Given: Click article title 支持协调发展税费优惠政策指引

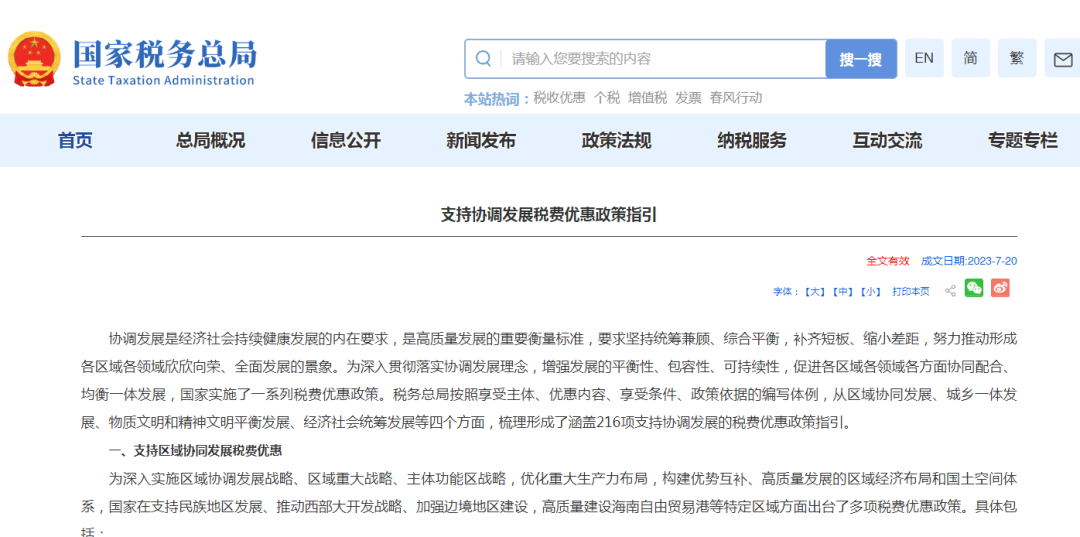Looking at the screenshot, I should (549, 215).
